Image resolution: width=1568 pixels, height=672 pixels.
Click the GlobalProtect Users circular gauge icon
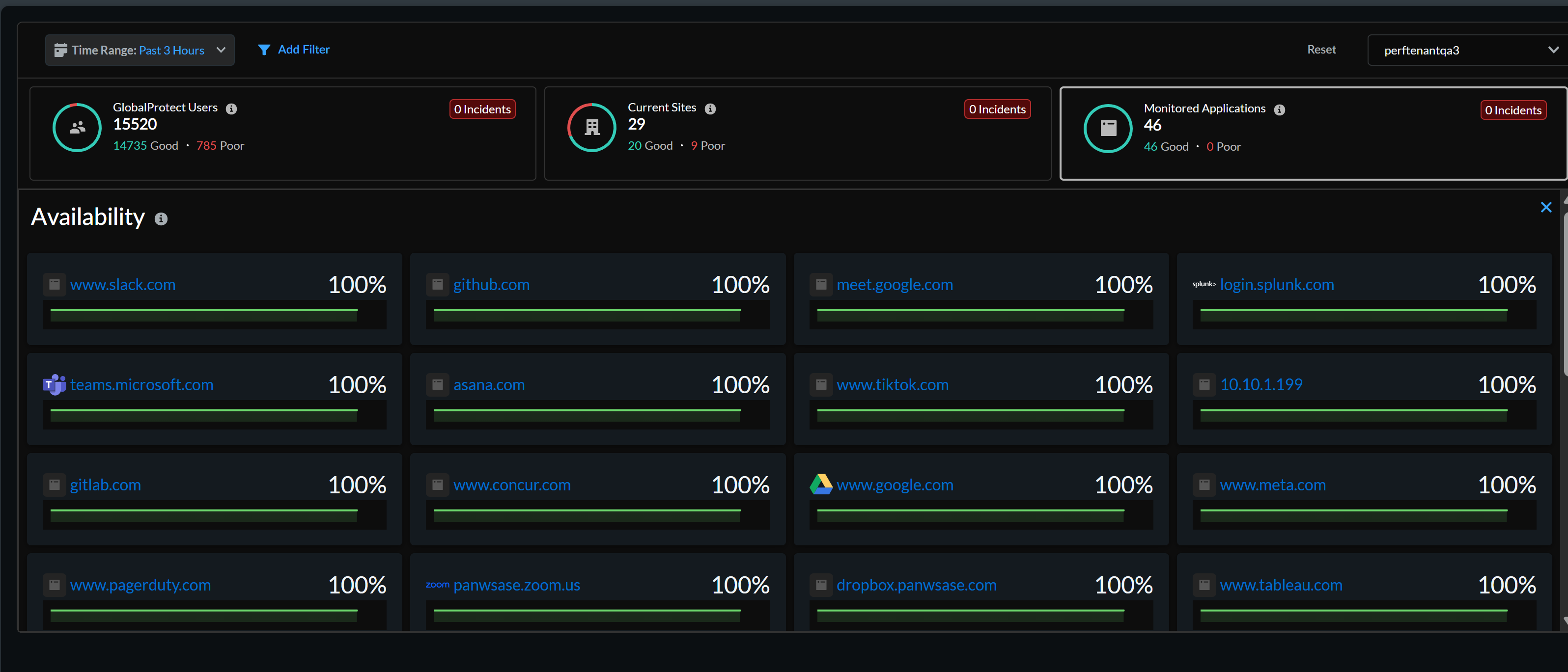[x=77, y=128]
